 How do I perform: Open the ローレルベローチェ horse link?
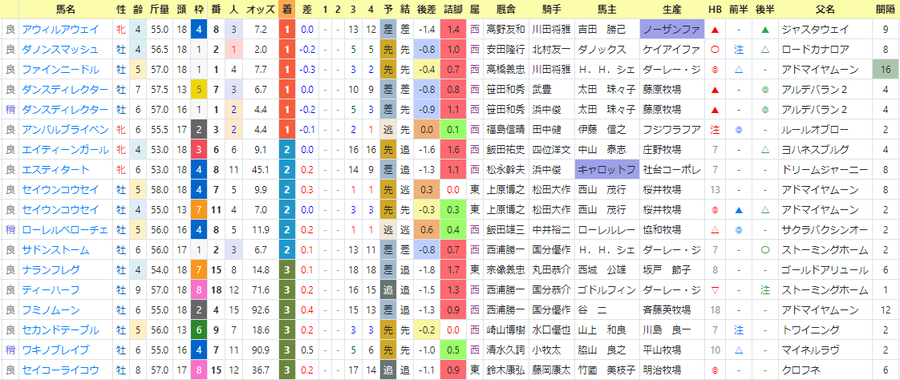click(64, 230)
